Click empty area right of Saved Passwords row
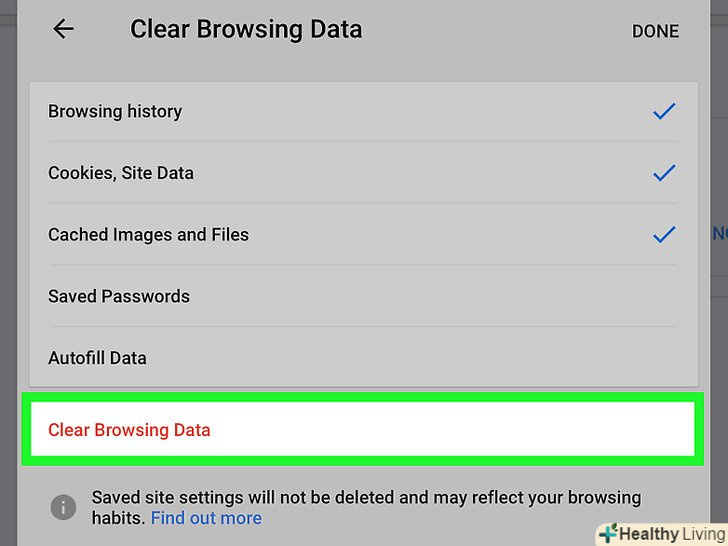The image size is (728, 546). pyautogui.click(x=500, y=296)
